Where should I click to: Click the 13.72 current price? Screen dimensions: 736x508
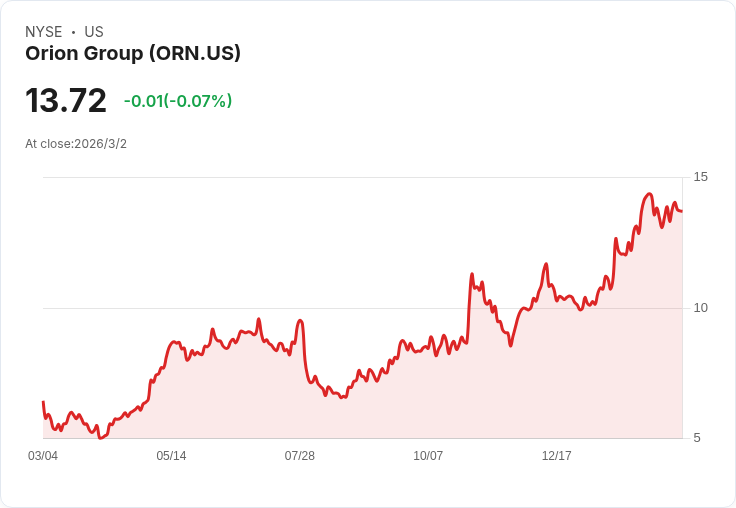(x=66, y=100)
